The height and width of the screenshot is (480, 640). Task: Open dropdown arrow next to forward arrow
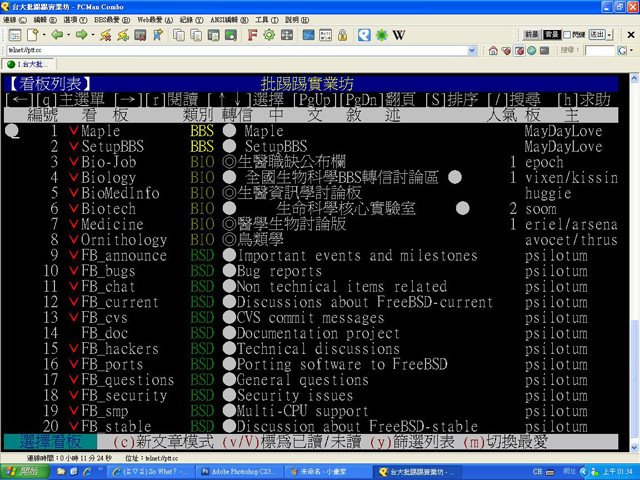coord(93,36)
